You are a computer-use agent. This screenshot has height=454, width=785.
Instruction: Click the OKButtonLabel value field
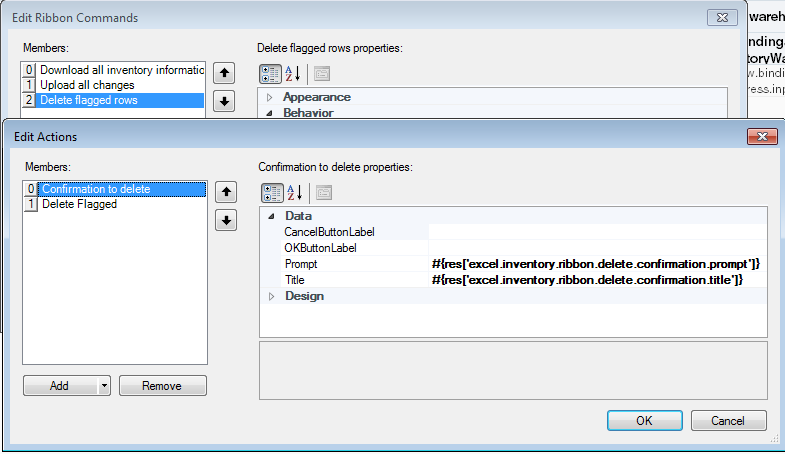coord(598,248)
